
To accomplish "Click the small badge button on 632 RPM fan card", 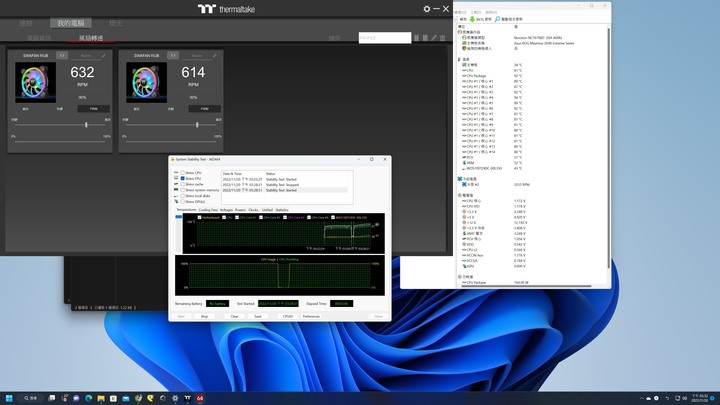I will 62,55.
